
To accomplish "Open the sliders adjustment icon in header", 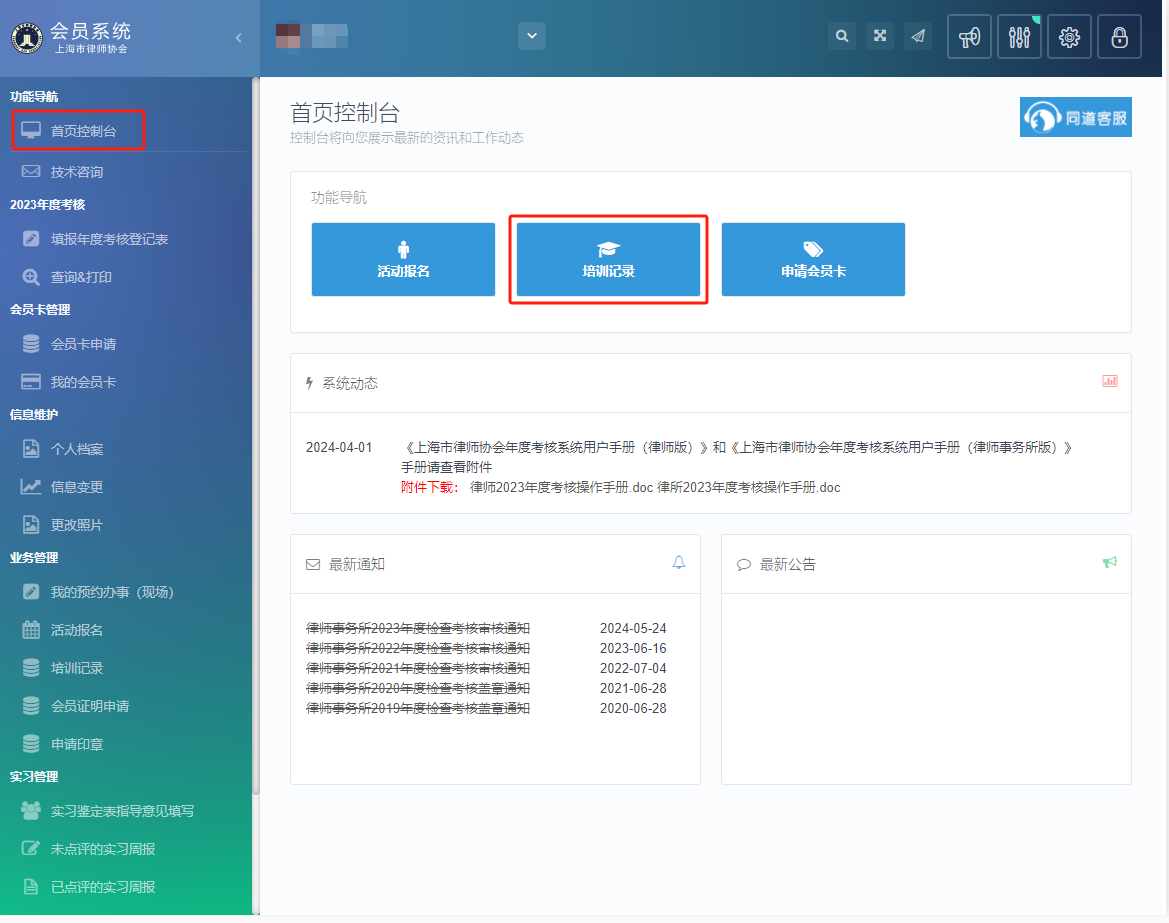I will 1019,38.
